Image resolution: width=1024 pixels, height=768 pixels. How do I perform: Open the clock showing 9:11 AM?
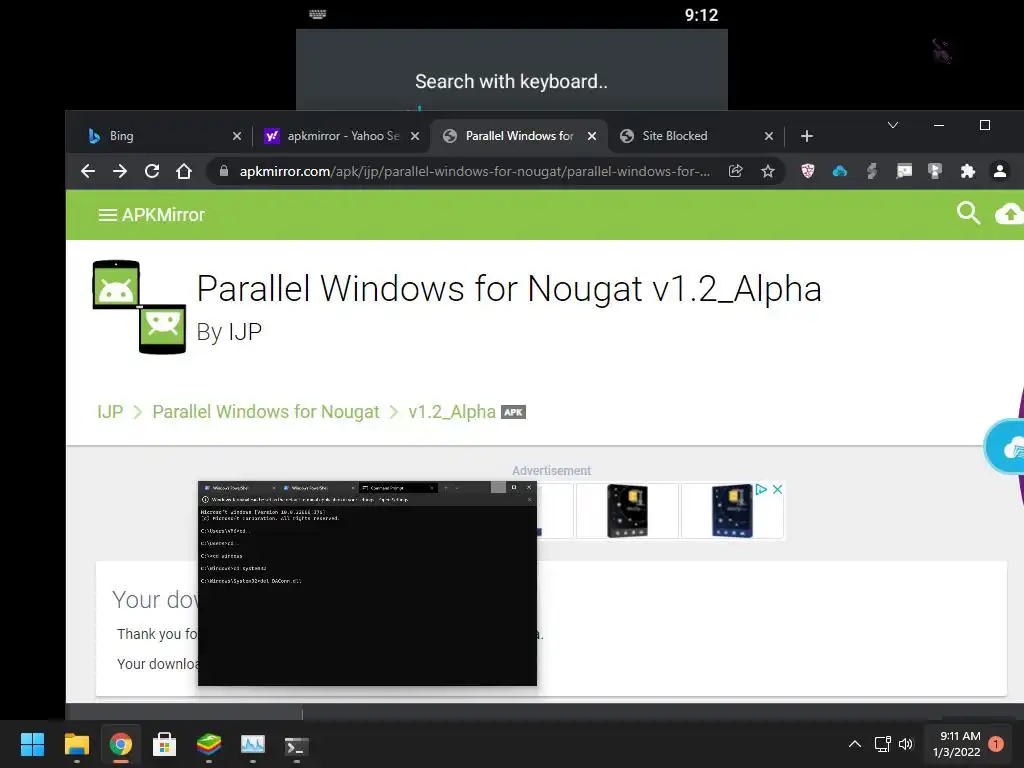click(957, 744)
